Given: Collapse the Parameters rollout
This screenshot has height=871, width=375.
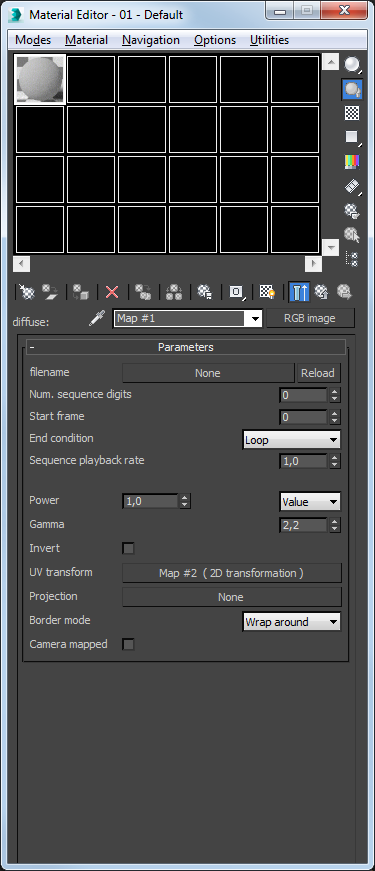Looking at the screenshot, I should coord(186,347).
